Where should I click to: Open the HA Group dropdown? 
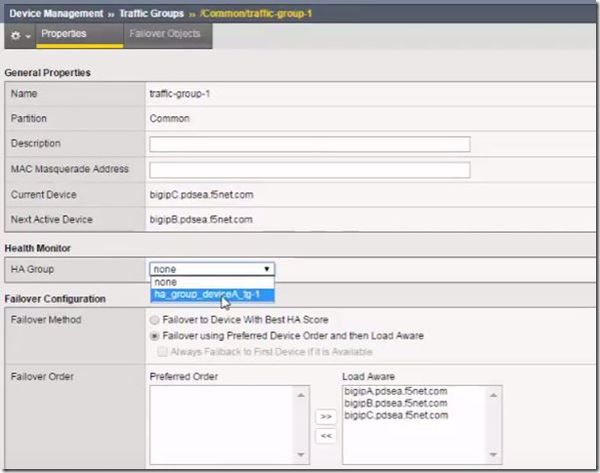click(211, 269)
